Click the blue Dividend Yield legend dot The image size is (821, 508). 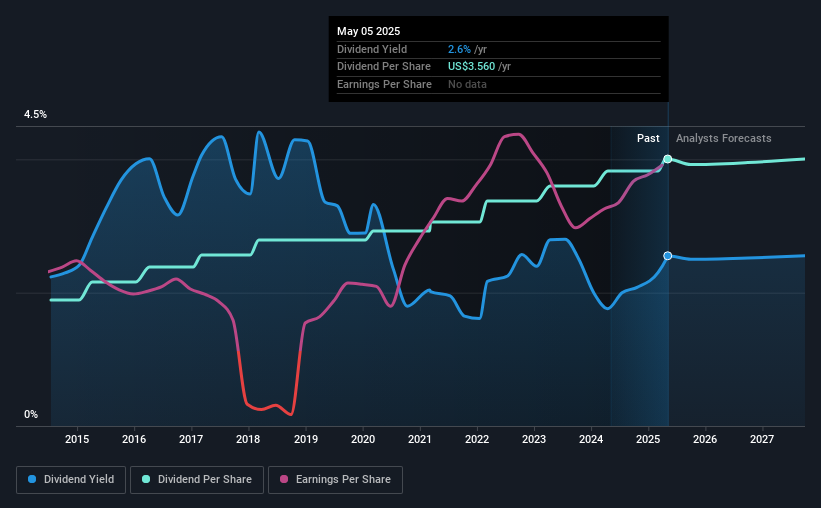32,479
